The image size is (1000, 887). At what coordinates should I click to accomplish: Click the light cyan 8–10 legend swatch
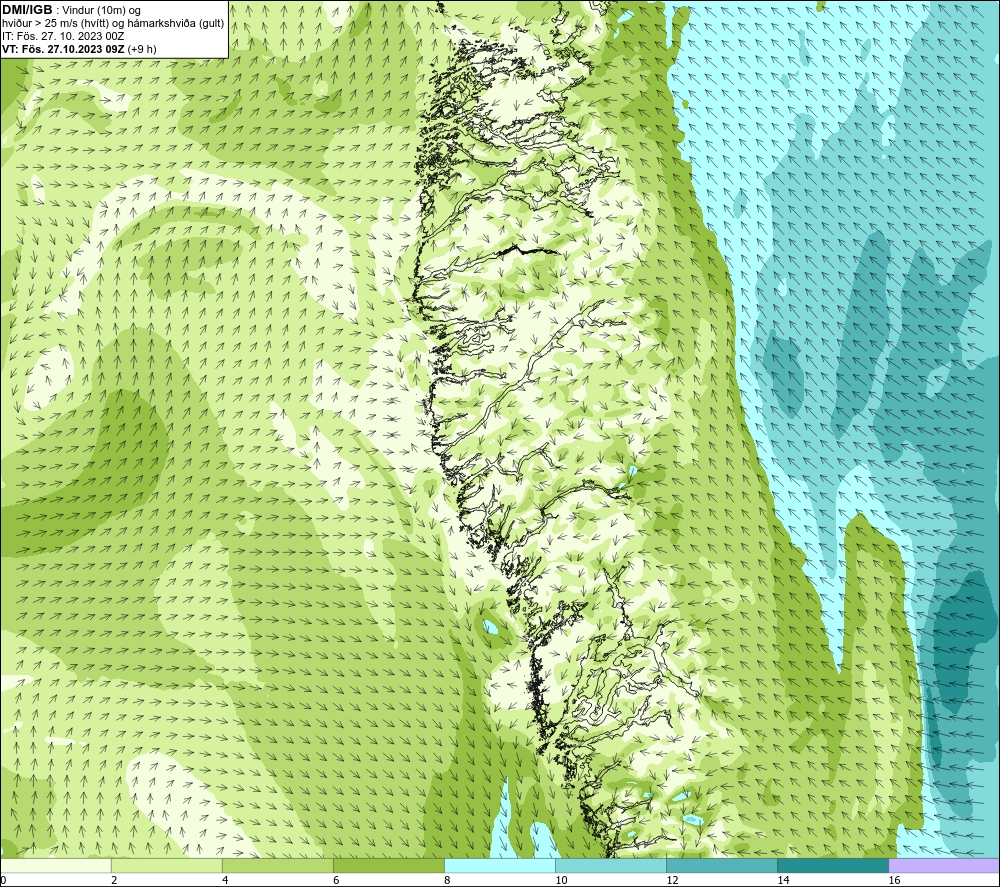[x=499, y=865]
